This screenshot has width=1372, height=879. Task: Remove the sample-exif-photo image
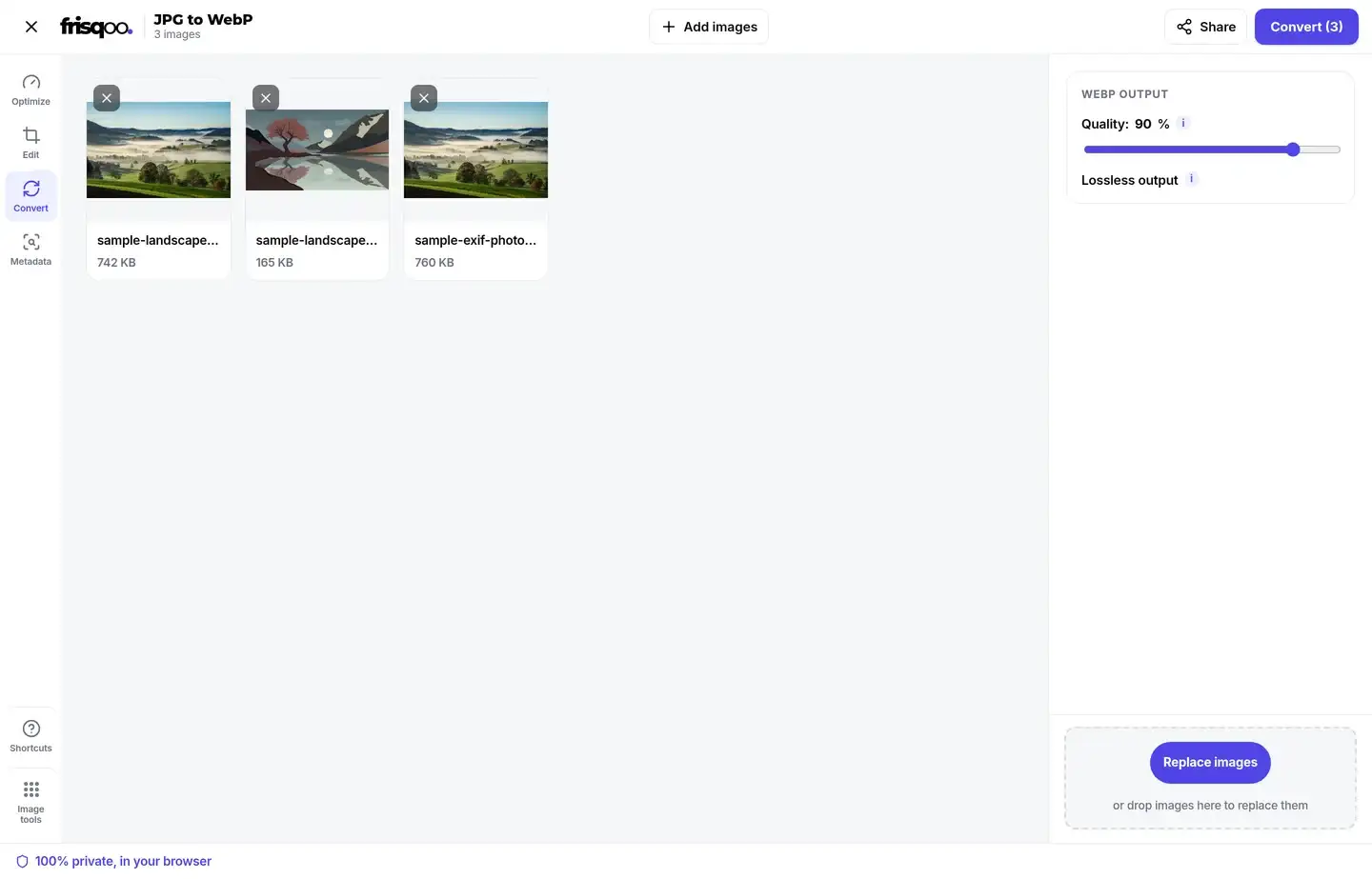click(424, 98)
